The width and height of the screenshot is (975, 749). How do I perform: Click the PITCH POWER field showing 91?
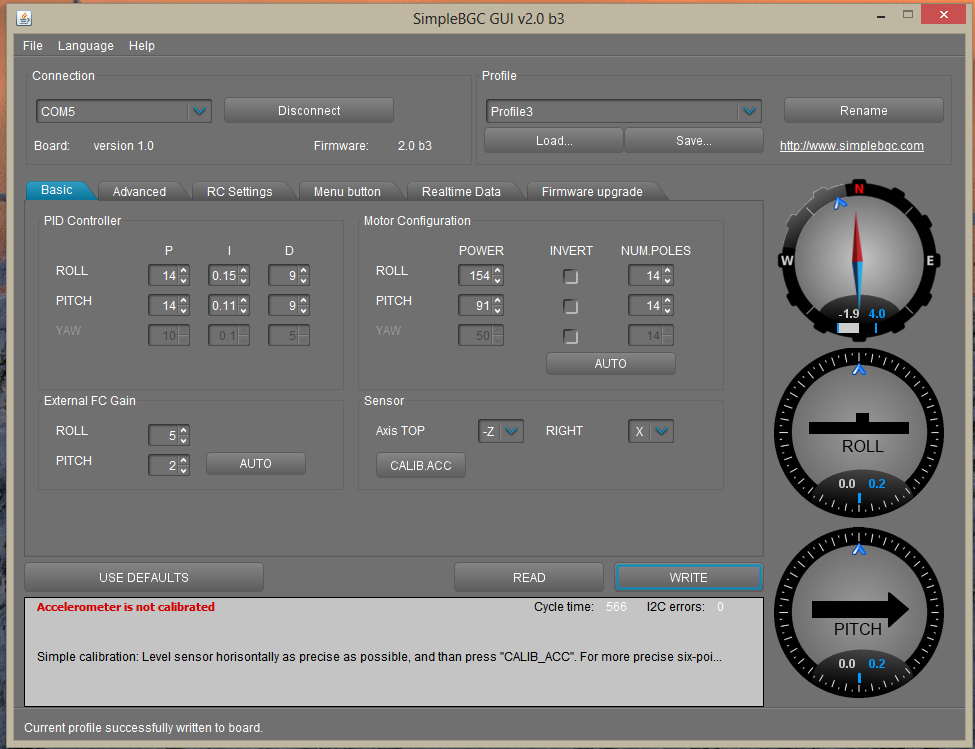click(476, 305)
